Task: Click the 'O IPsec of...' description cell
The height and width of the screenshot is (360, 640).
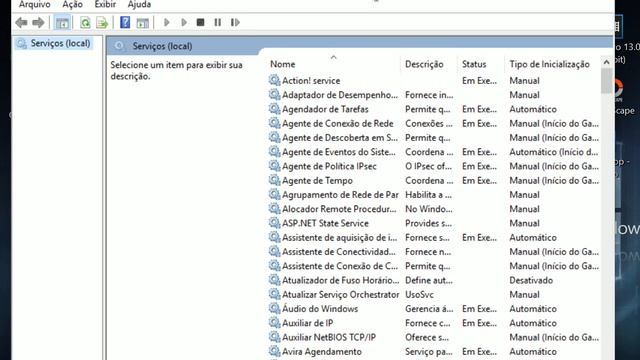Action: pos(428,167)
